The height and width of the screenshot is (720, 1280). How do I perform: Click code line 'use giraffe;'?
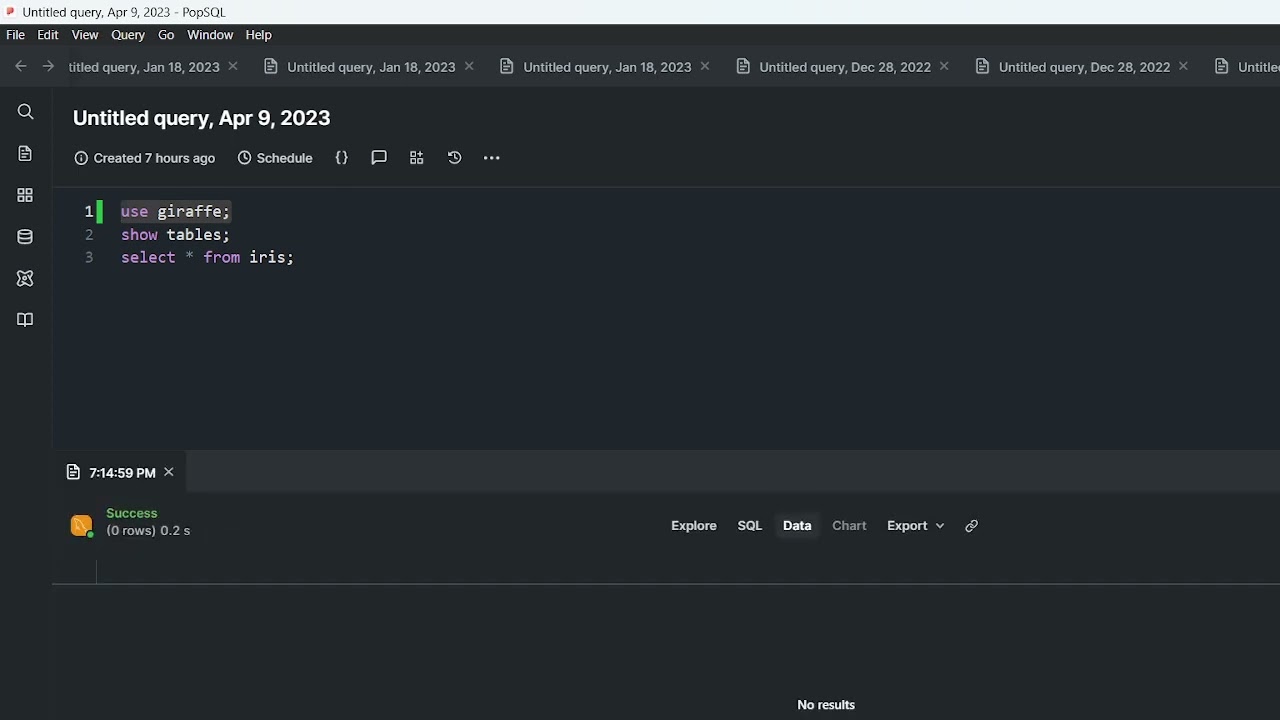pos(176,211)
